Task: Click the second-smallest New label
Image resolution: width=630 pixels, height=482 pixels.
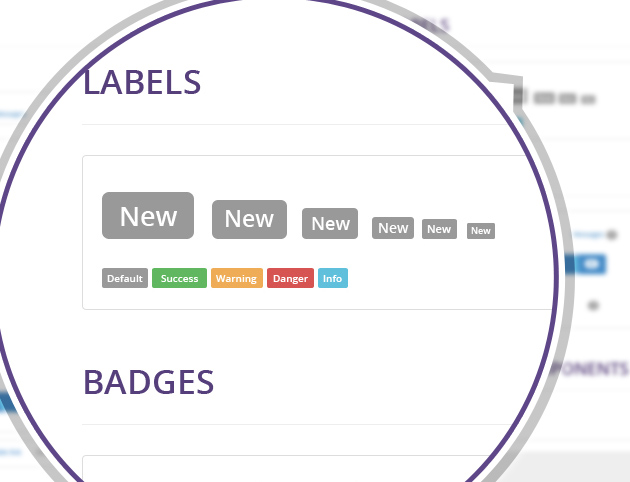Action: 439,229
